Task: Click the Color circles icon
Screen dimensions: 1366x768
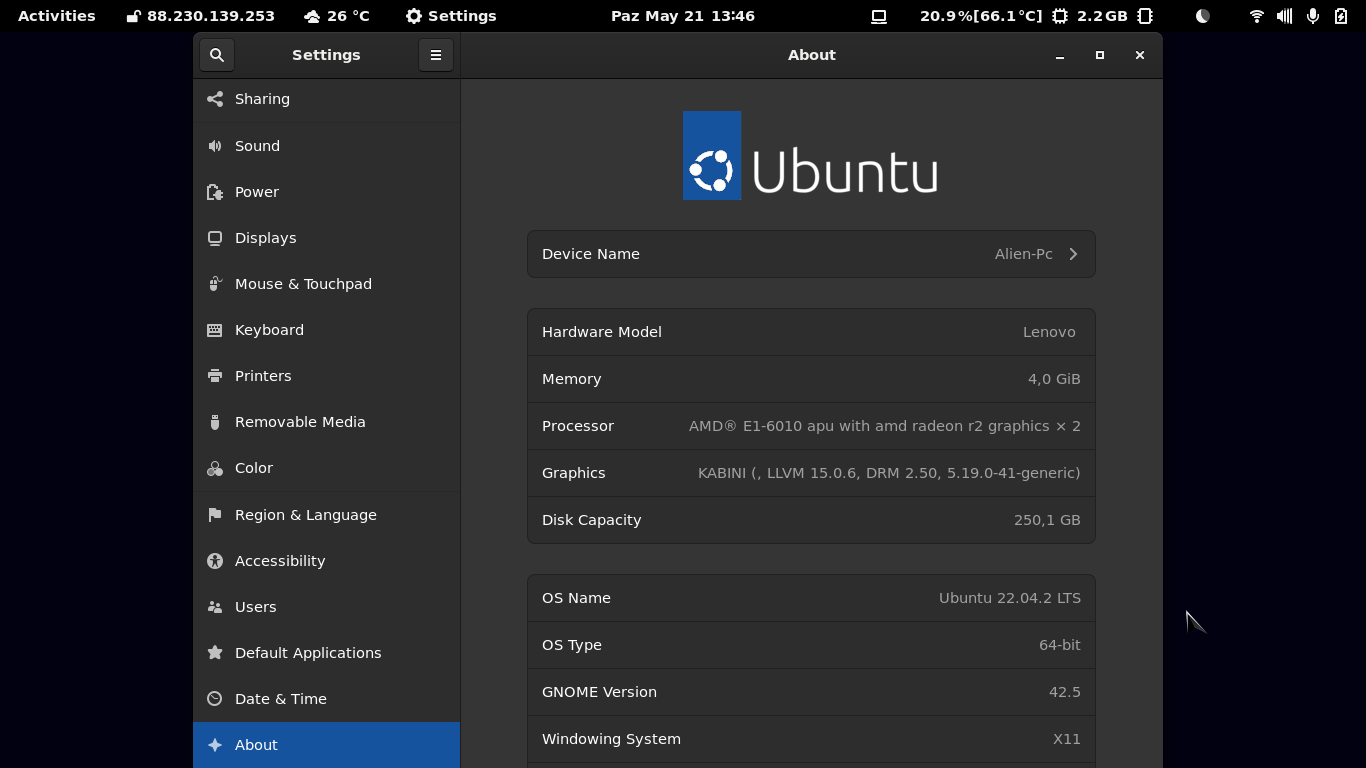Action: [x=215, y=468]
